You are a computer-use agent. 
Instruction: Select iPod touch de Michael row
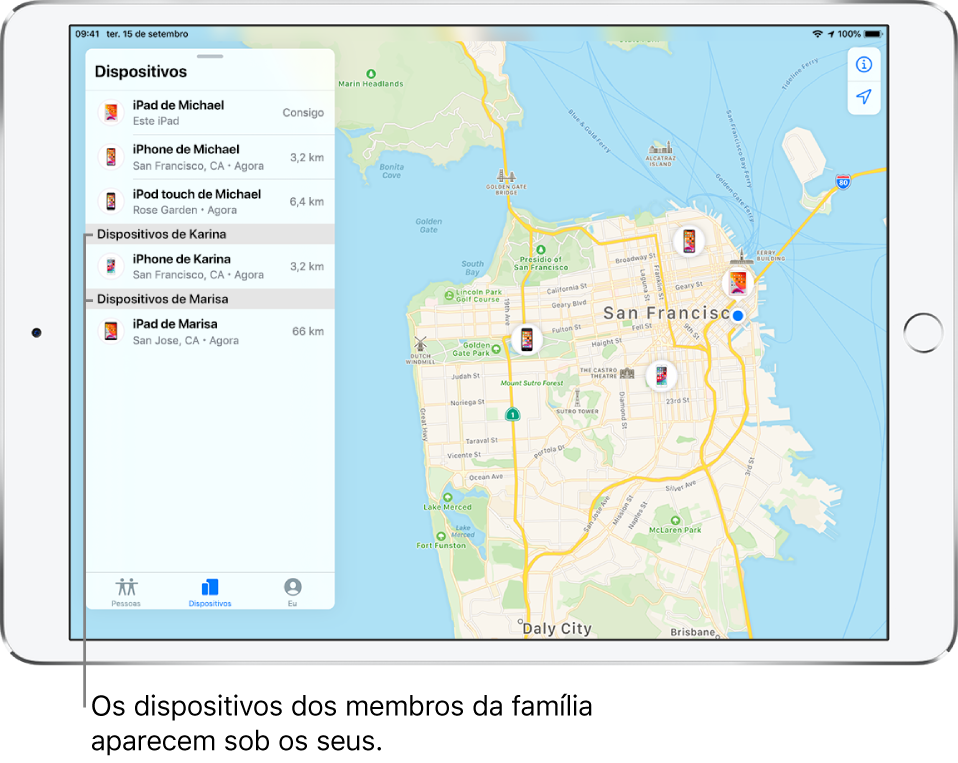pyautogui.click(x=210, y=202)
